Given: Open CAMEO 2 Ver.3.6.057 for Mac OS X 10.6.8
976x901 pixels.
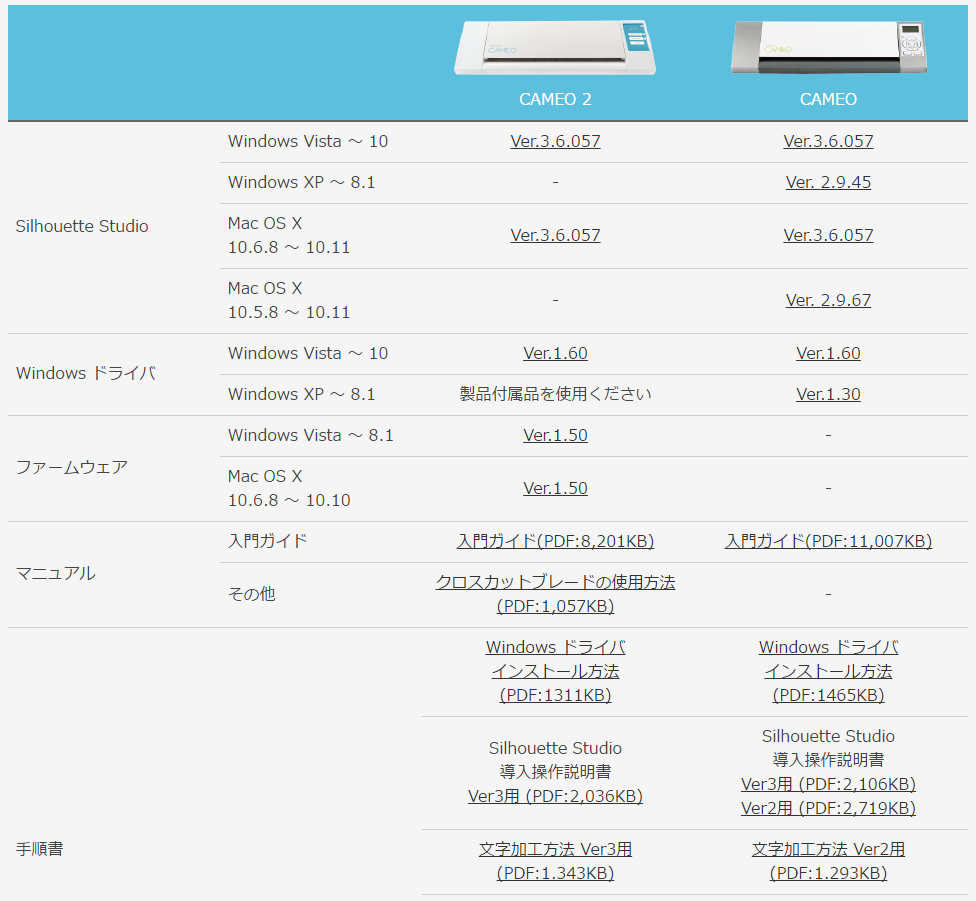Looking at the screenshot, I should [x=555, y=235].
